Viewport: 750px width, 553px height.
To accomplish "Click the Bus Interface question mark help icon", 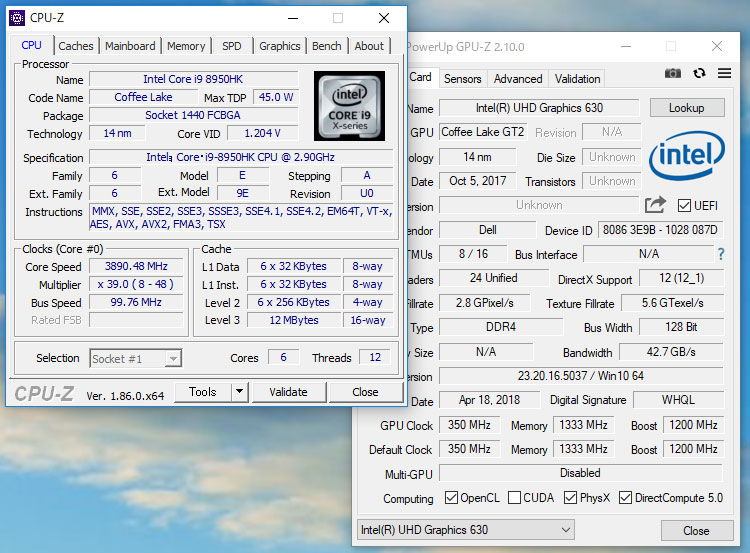I will [x=721, y=254].
